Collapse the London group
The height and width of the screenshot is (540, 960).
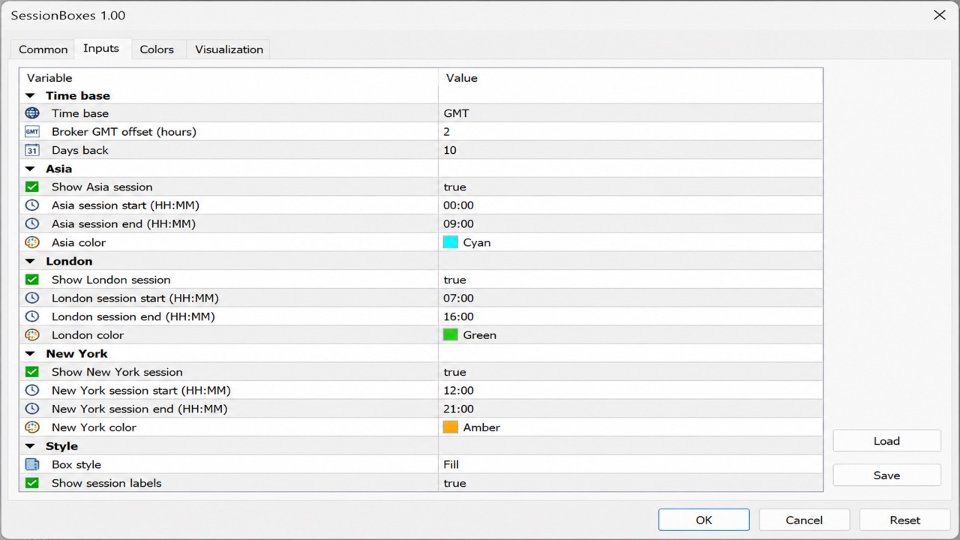tap(30, 261)
